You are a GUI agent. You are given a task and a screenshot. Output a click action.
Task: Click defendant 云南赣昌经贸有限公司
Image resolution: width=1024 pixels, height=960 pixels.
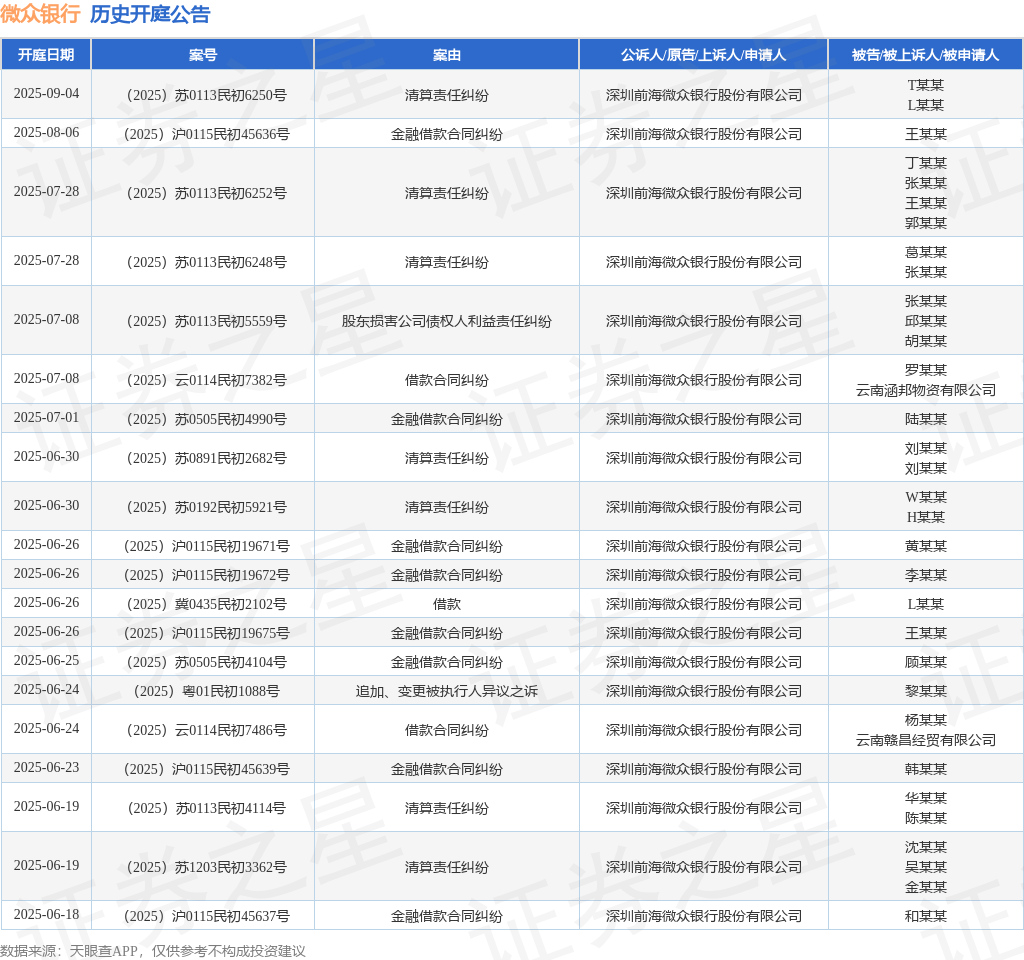(925, 741)
